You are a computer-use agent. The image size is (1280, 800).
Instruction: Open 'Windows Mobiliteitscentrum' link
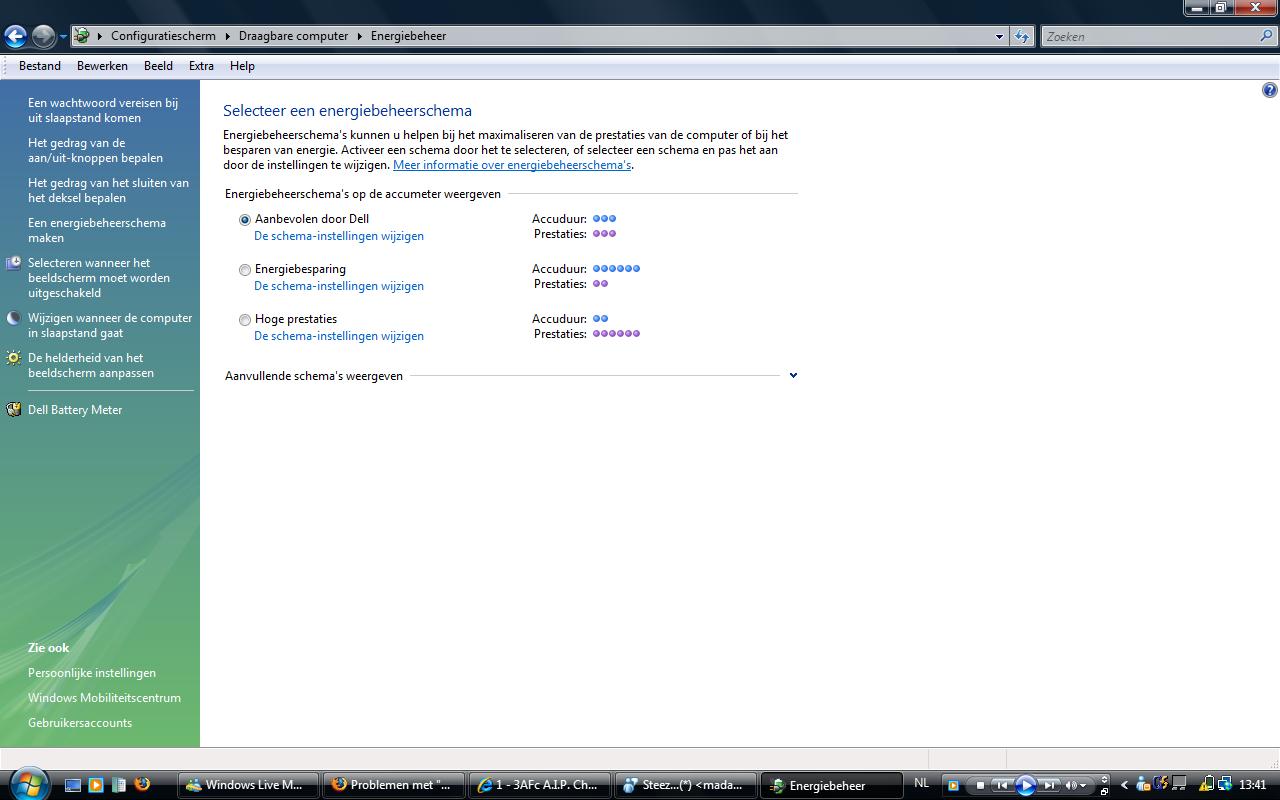pos(104,698)
